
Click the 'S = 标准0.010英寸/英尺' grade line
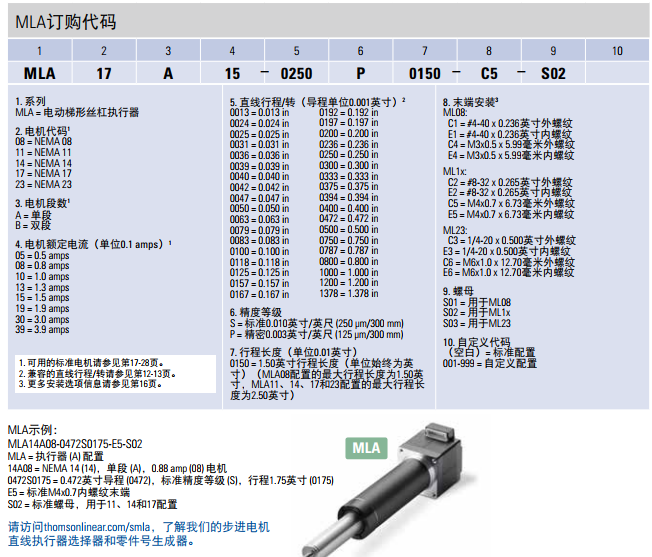(316, 323)
